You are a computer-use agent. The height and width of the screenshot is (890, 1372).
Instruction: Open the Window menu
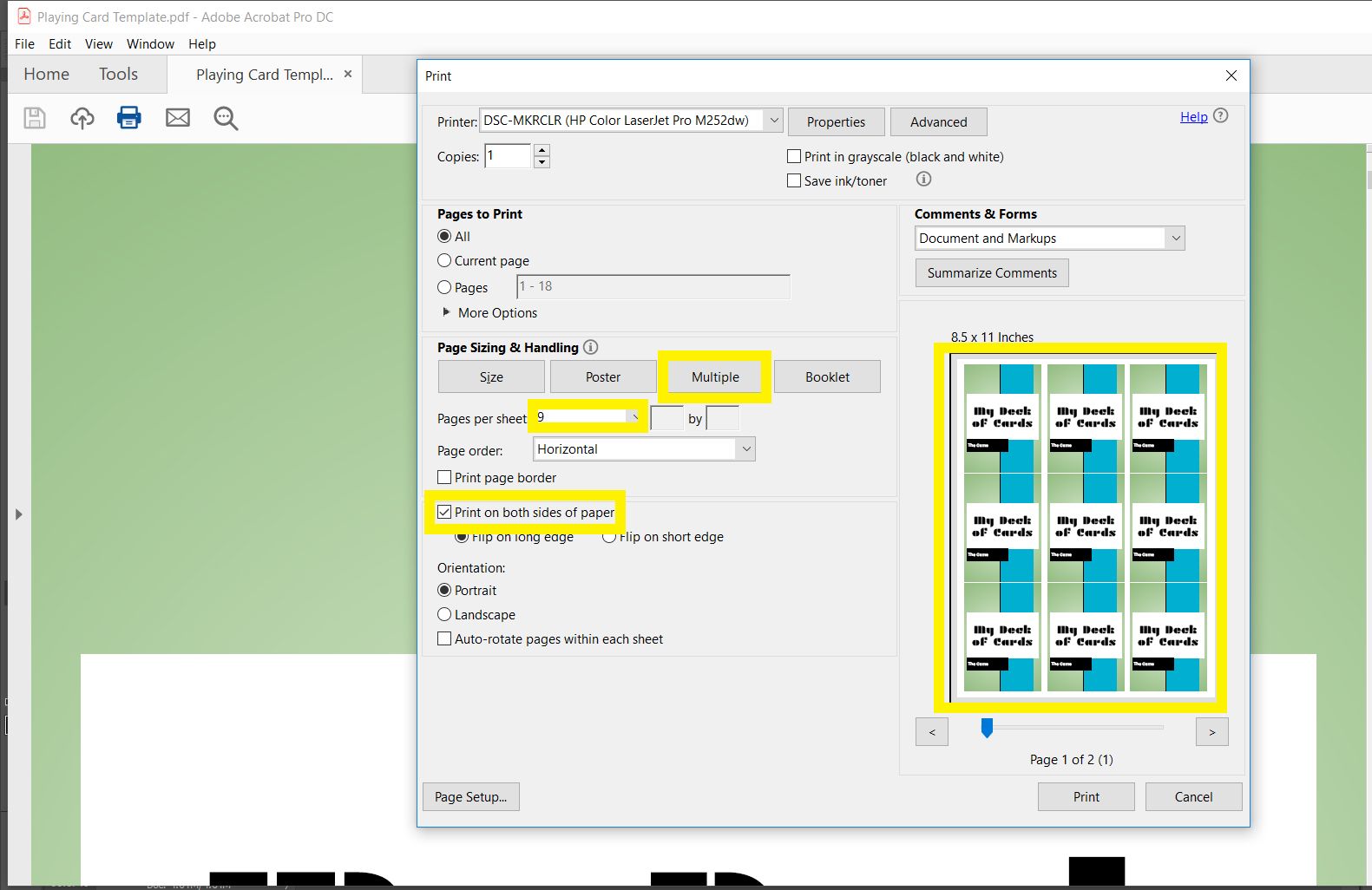click(150, 44)
